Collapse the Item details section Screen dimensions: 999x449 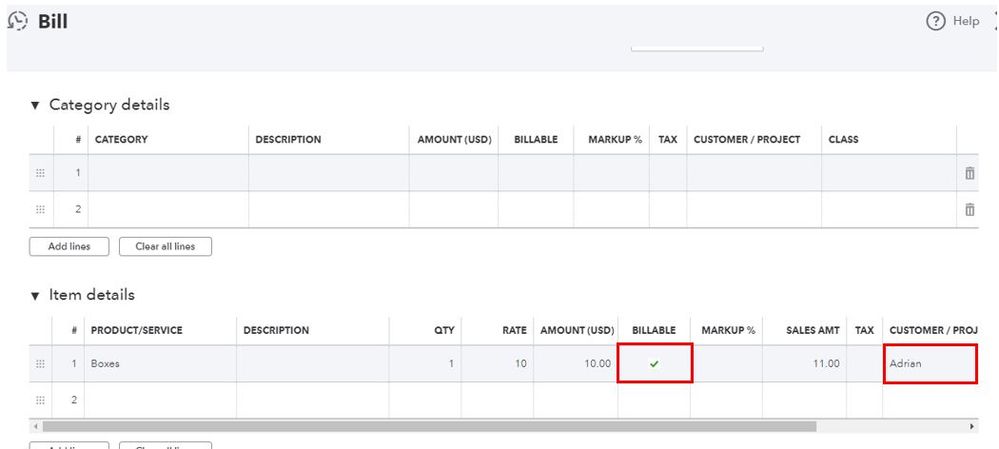pos(37,296)
